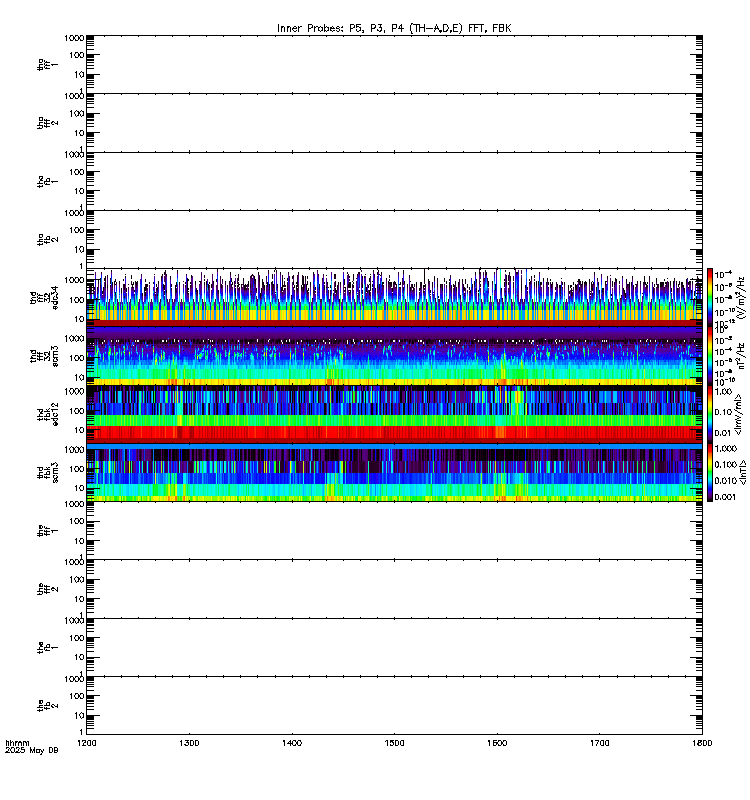Click the 'thd fbk edc12' panel label
This screenshot has width=750, height=800.
47,414
